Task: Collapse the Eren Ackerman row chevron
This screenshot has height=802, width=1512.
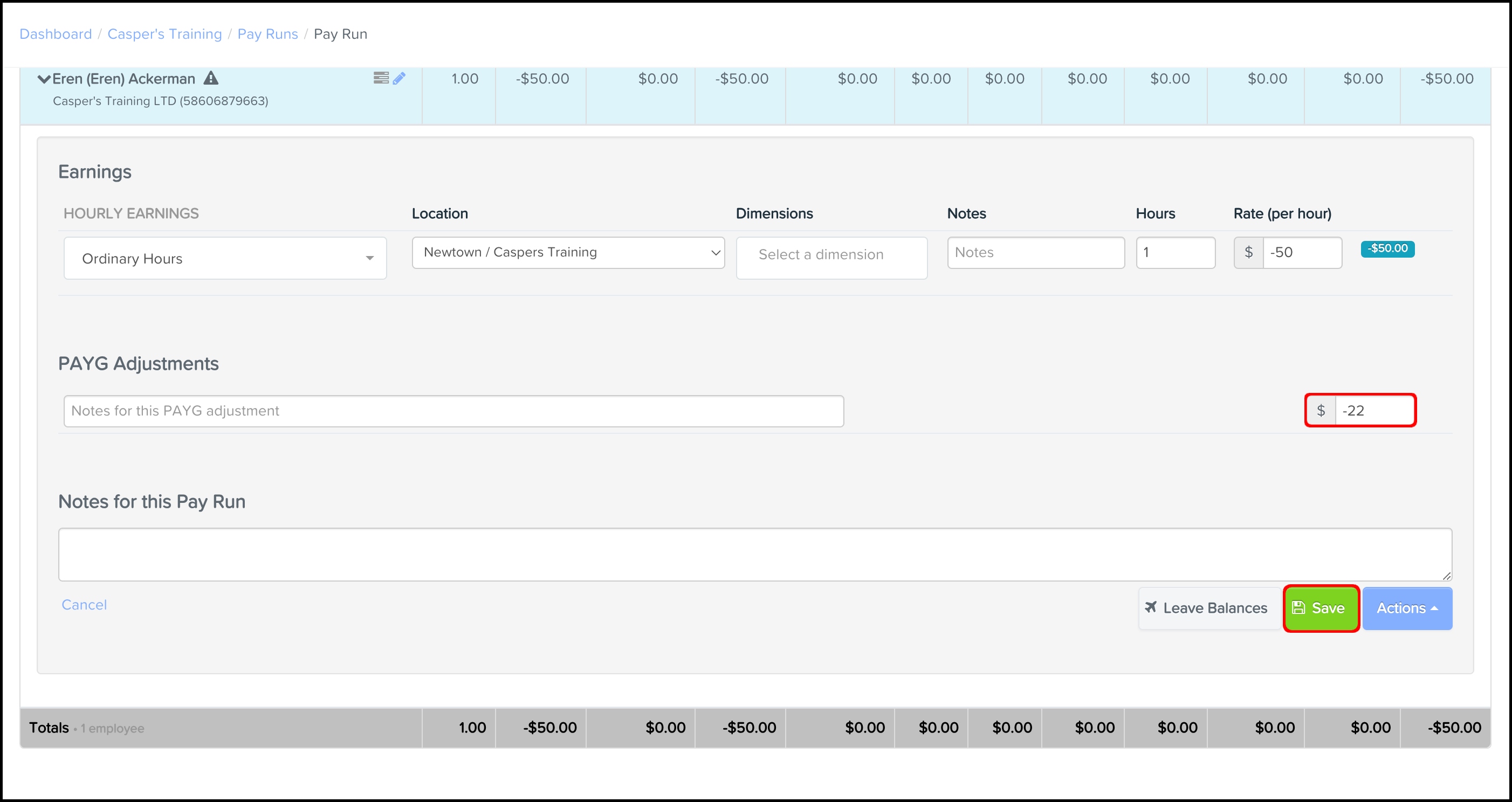Action: pos(44,79)
